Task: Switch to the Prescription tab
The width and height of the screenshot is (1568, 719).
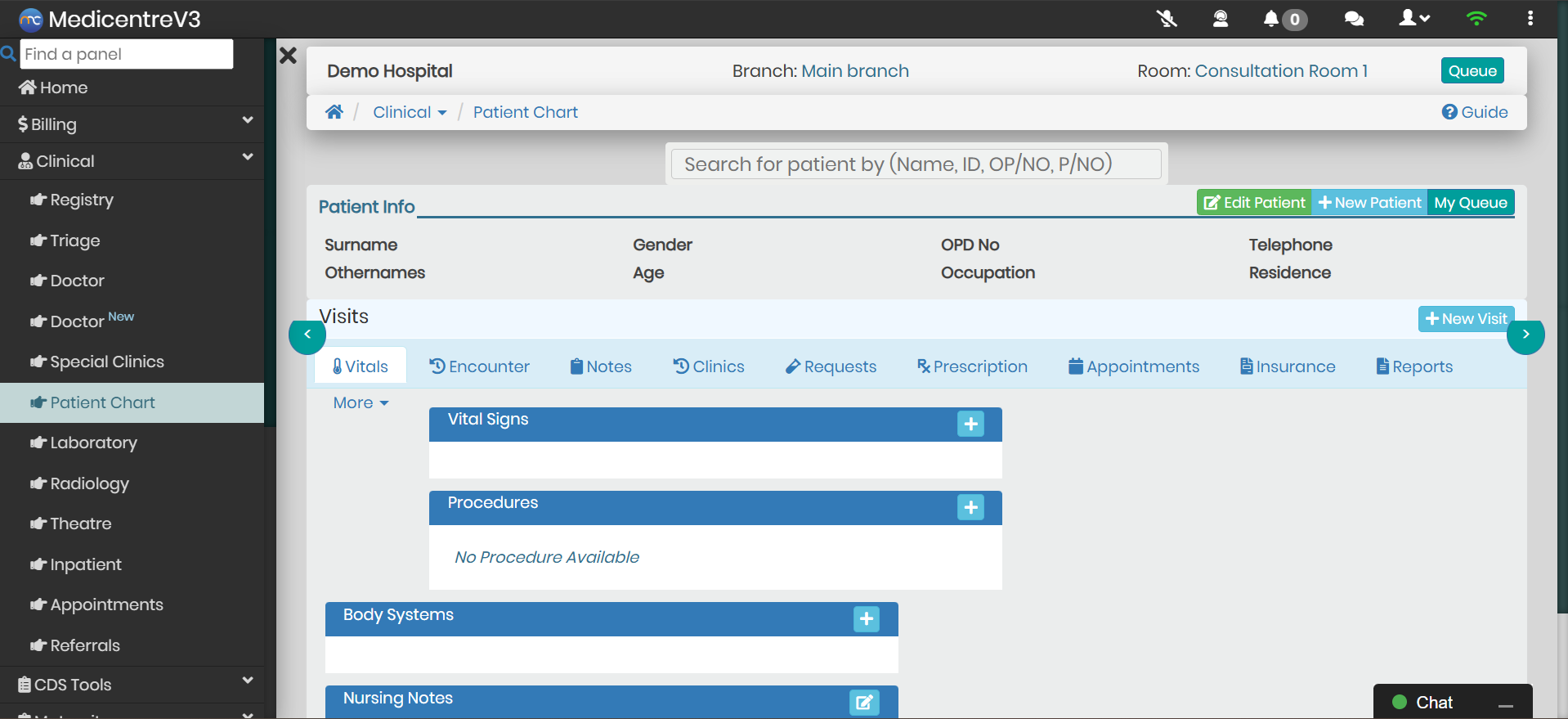Action: pyautogui.click(x=972, y=366)
